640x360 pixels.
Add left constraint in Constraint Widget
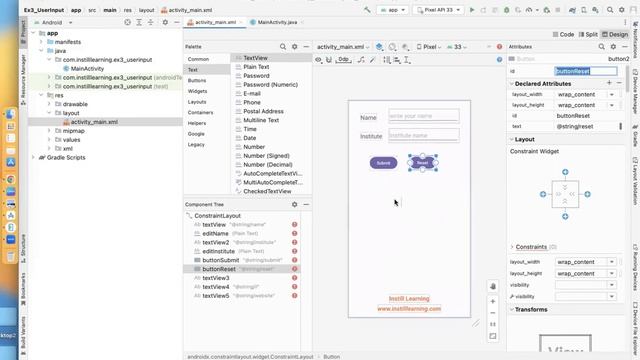[543, 194]
